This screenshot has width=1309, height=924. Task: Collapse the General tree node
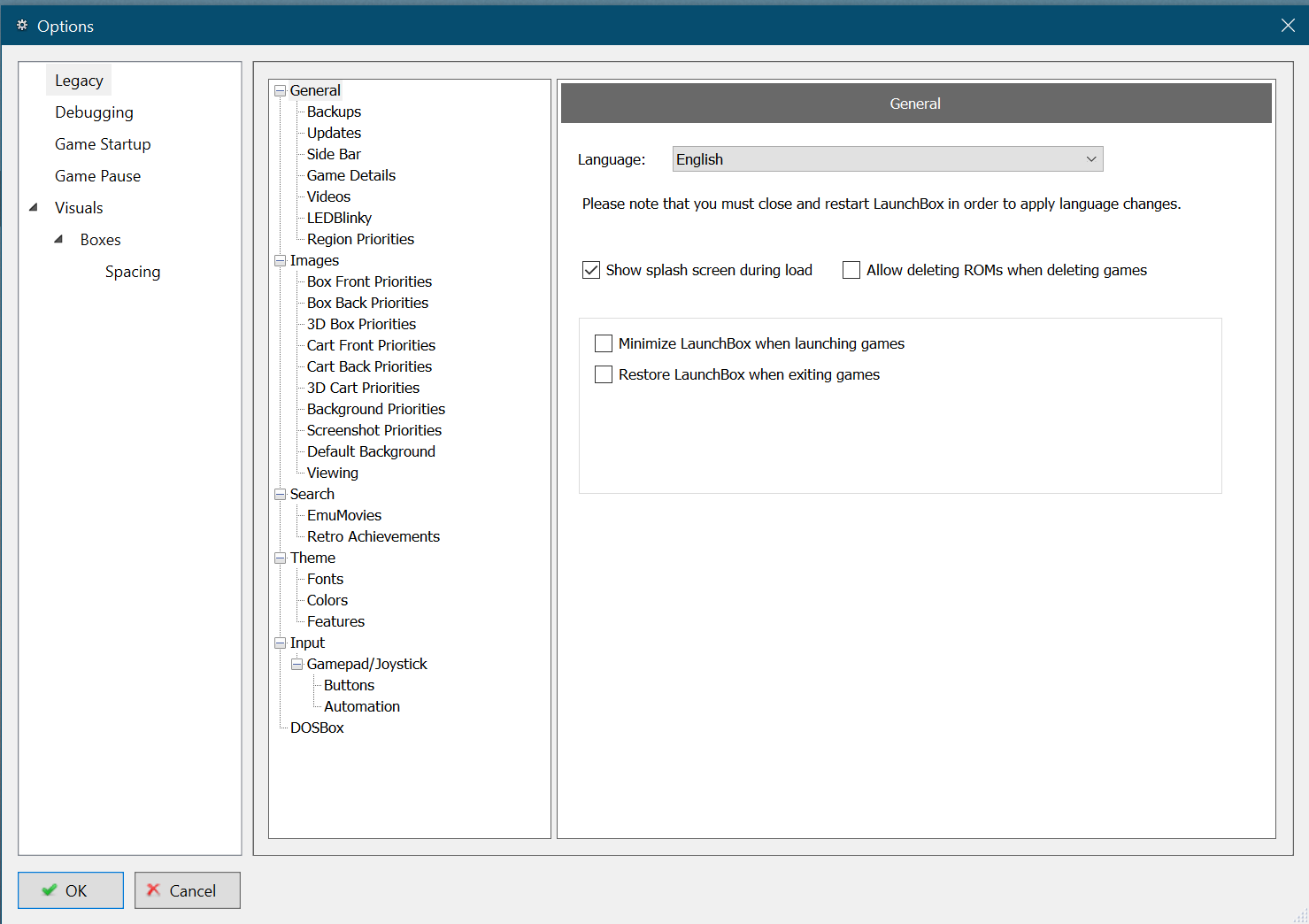point(281,91)
